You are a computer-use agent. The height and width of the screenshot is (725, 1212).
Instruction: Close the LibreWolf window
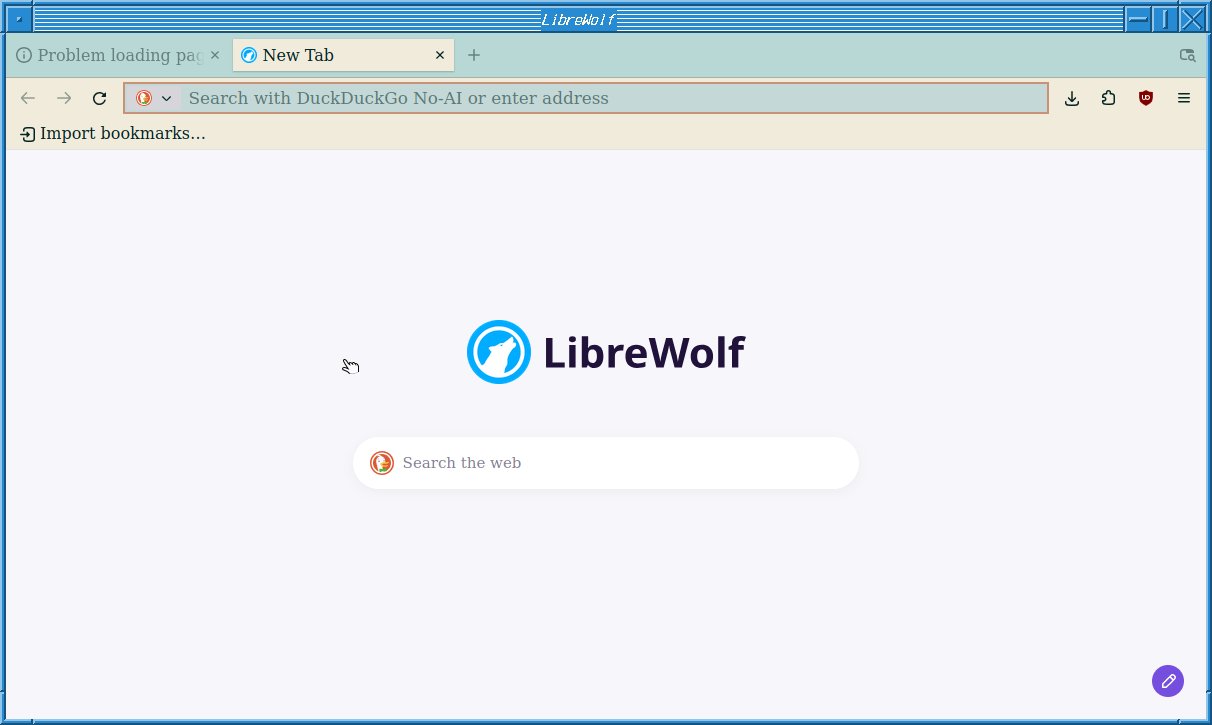1191,19
